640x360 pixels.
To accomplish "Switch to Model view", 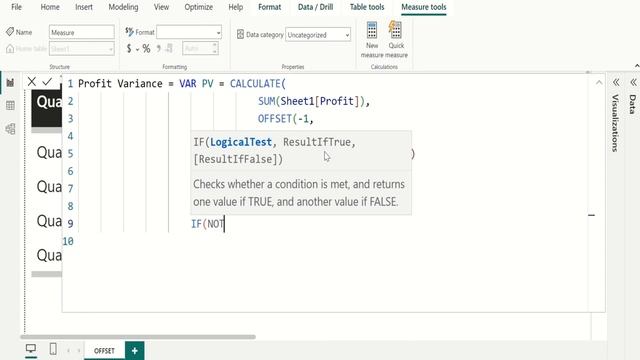I will pyautogui.click(x=10, y=129).
